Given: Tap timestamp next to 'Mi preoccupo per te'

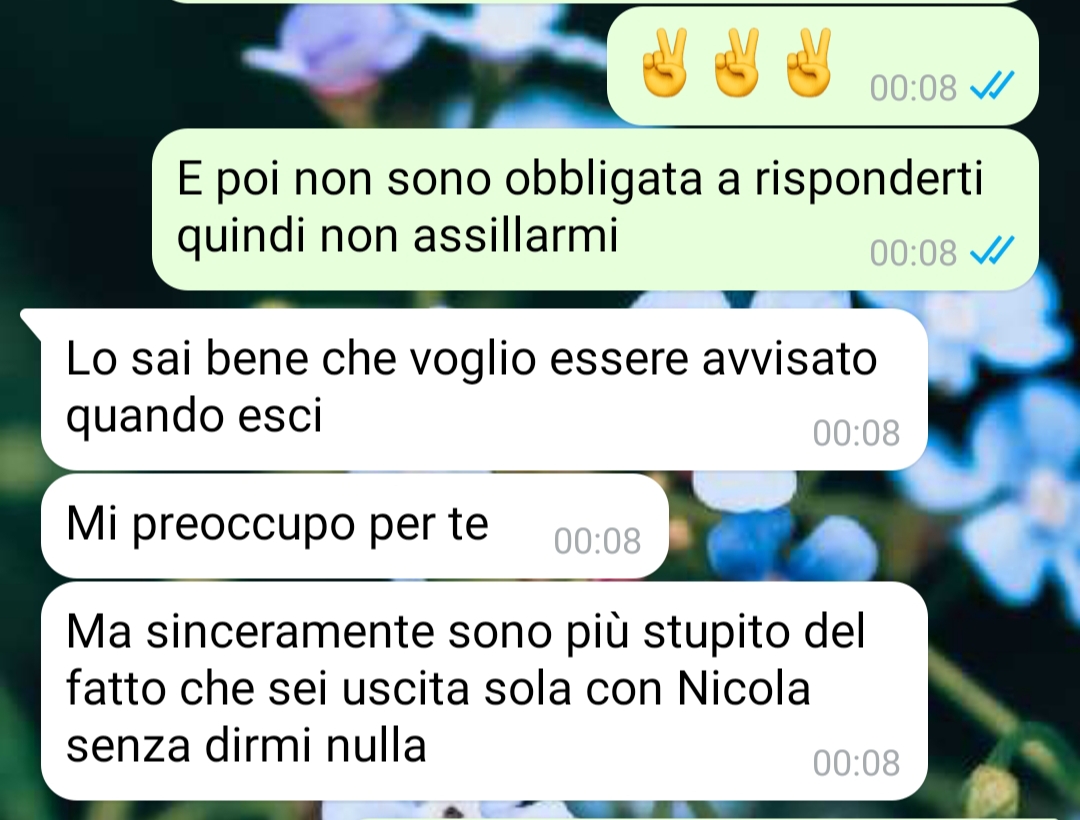Looking at the screenshot, I should pyautogui.click(x=597, y=541).
